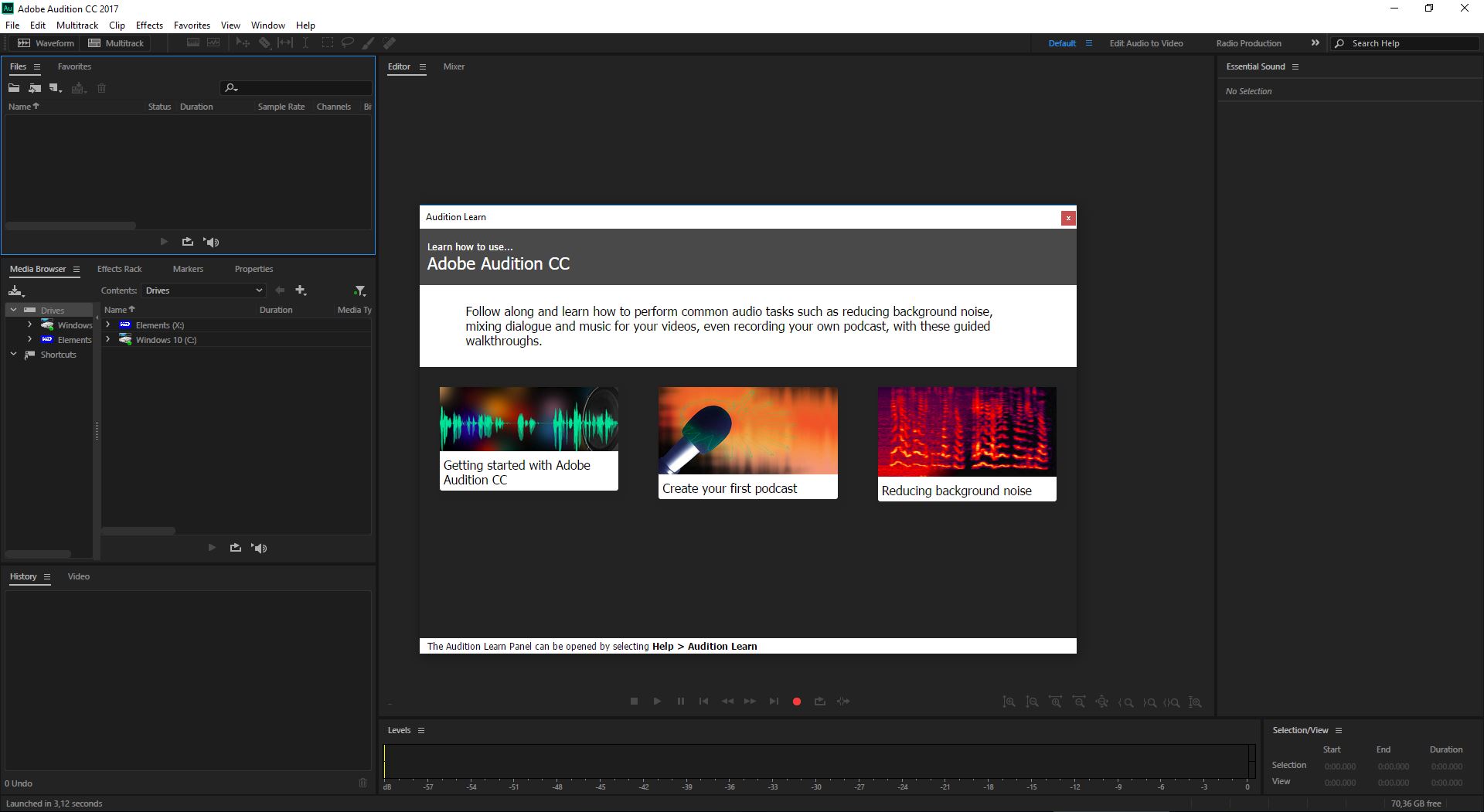Click the Zoom In at Out Point icon
Image resolution: width=1484 pixels, height=812 pixels.
point(1149,702)
